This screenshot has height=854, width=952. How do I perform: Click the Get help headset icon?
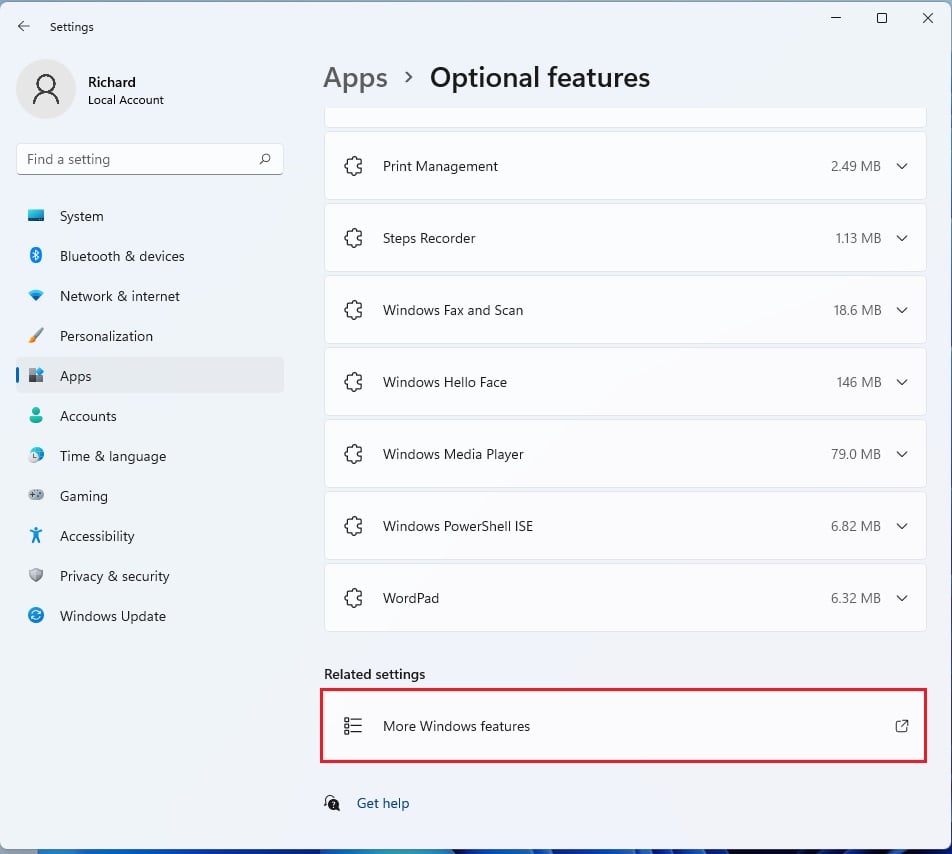coord(332,803)
